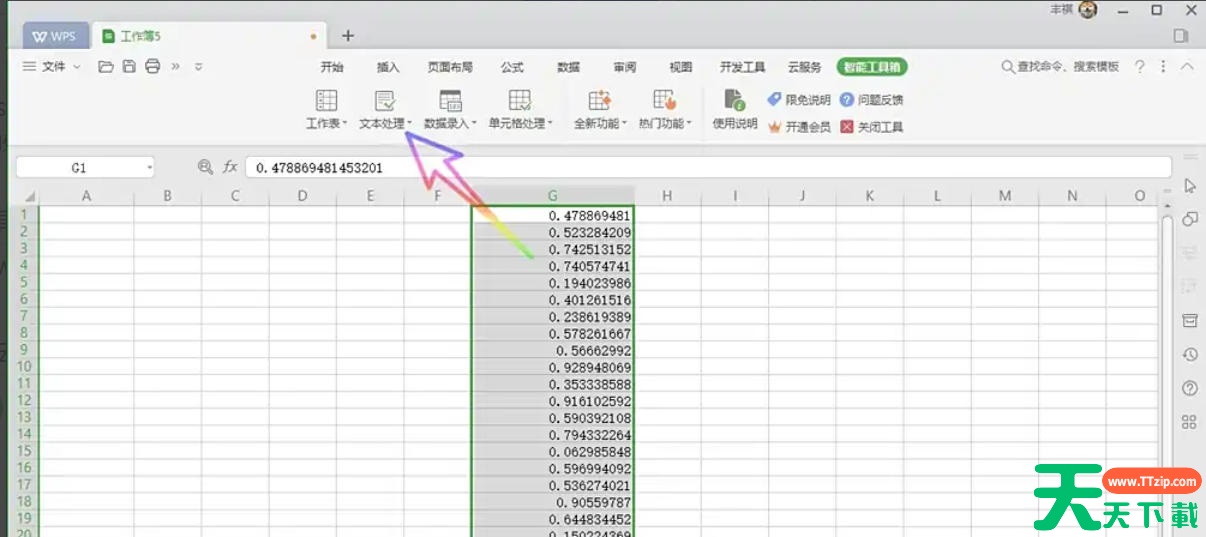Select the 智能工具箱 ribbon tab
This screenshot has width=1206, height=537.
point(872,67)
